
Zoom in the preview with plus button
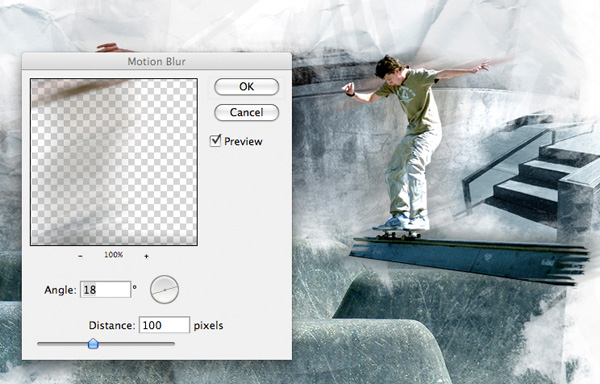pyautogui.click(x=146, y=256)
